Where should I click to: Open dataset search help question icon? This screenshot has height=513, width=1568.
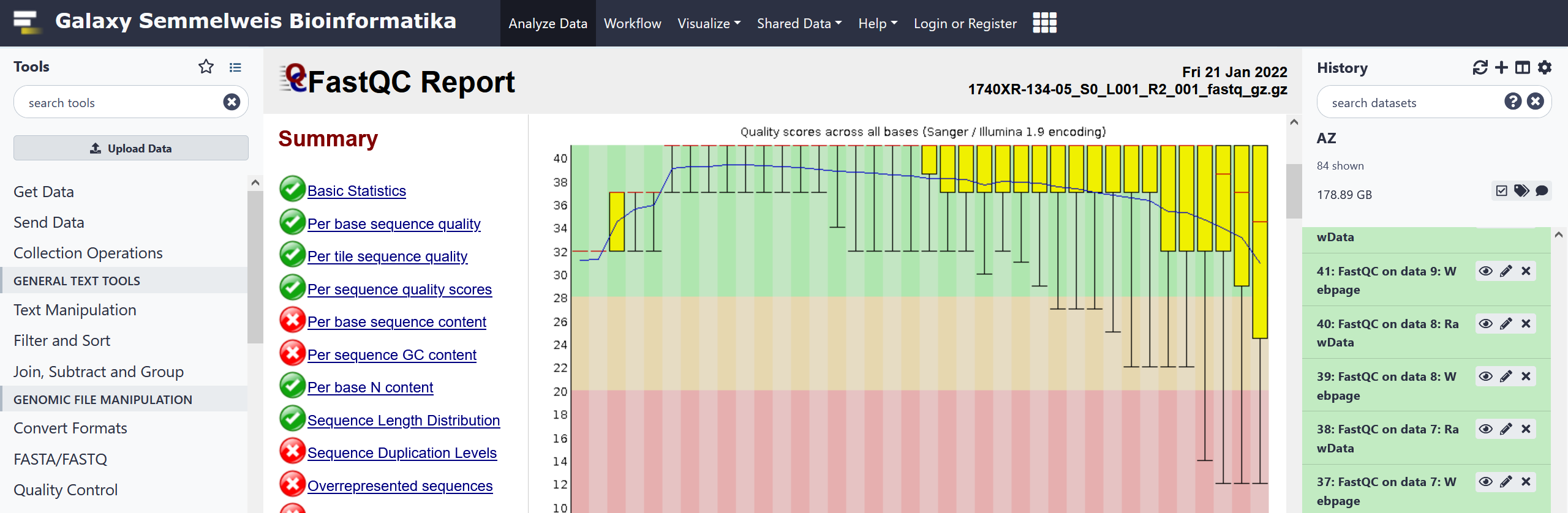click(x=1513, y=101)
